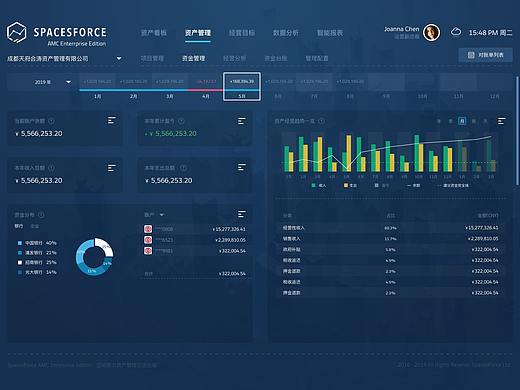520x390 pixels.
Task: Select 1月 on the month timeline
Action: [x=97, y=96]
